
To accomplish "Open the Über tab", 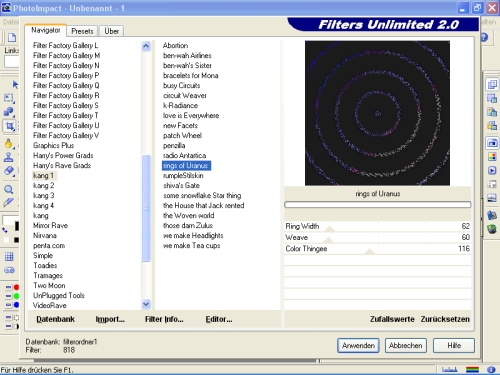I will [x=112, y=31].
